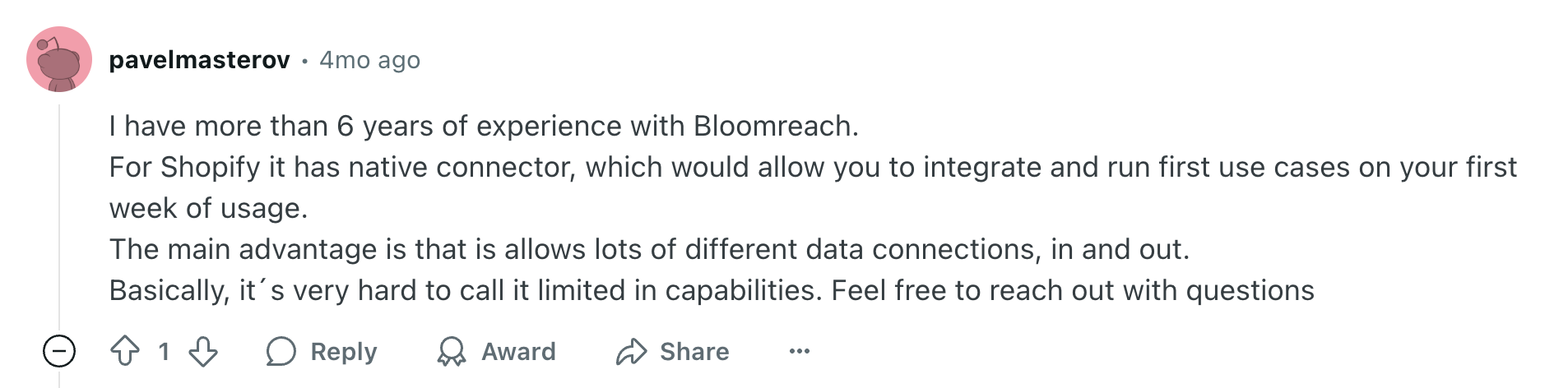Click the Reply text label
This screenshot has height=388, width=1568.
[343, 352]
